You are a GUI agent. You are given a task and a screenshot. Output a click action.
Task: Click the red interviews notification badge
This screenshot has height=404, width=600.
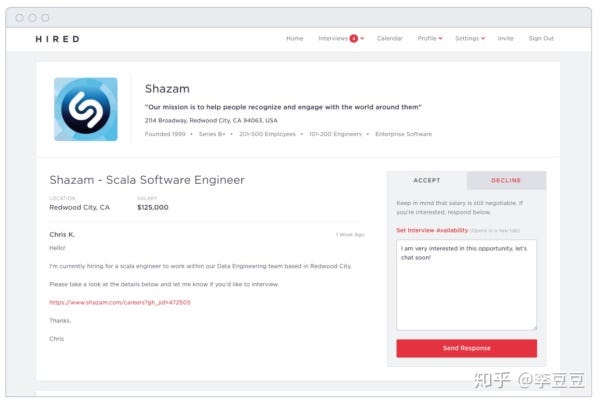tap(354, 38)
